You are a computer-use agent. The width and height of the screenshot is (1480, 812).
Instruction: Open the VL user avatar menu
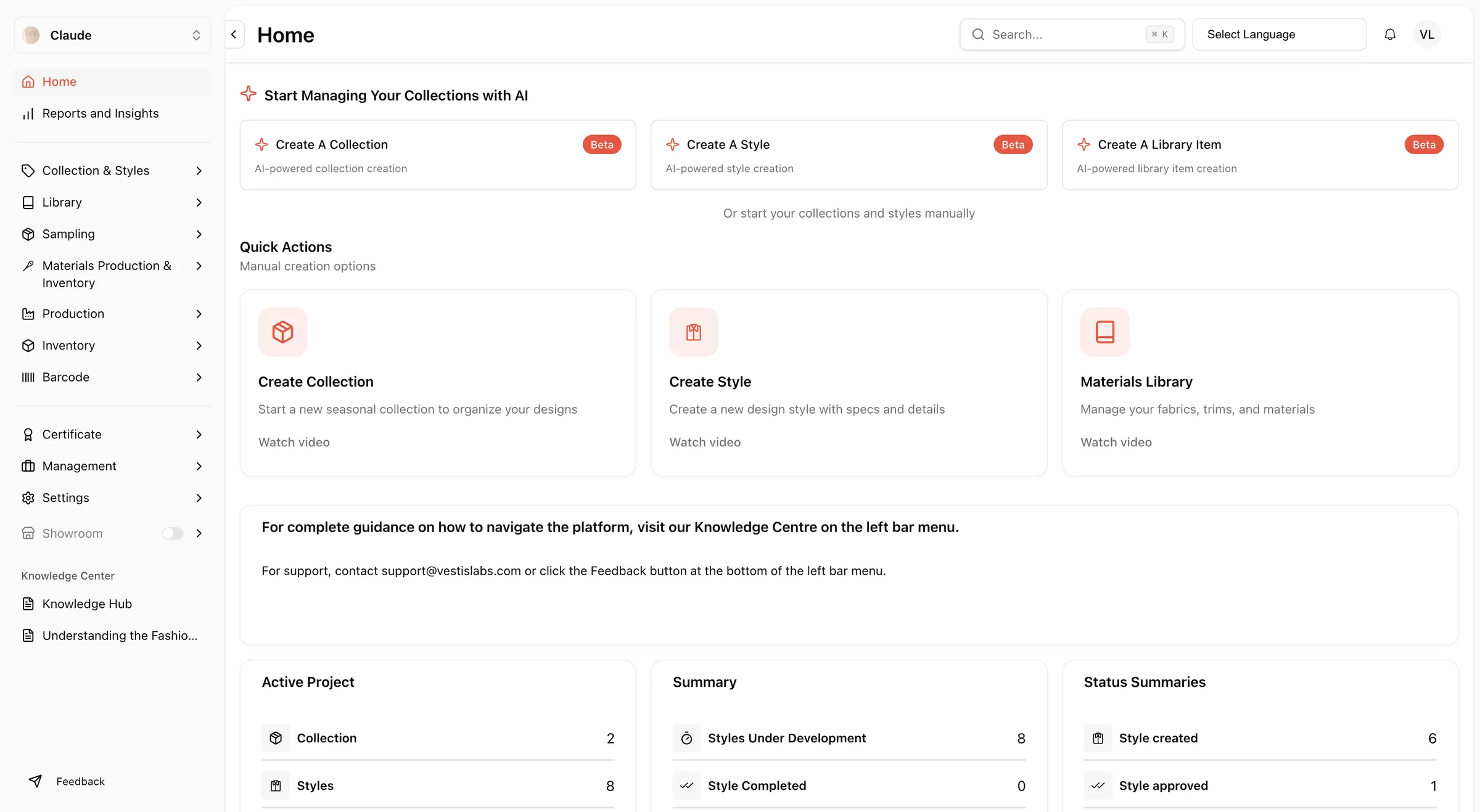click(x=1427, y=35)
